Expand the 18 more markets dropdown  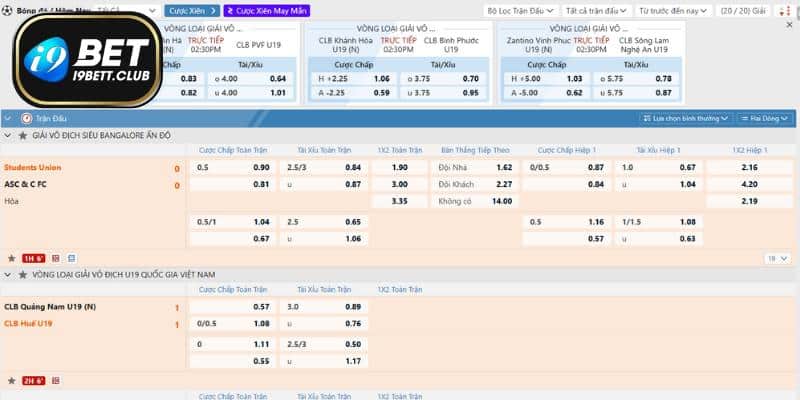pos(778,259)
